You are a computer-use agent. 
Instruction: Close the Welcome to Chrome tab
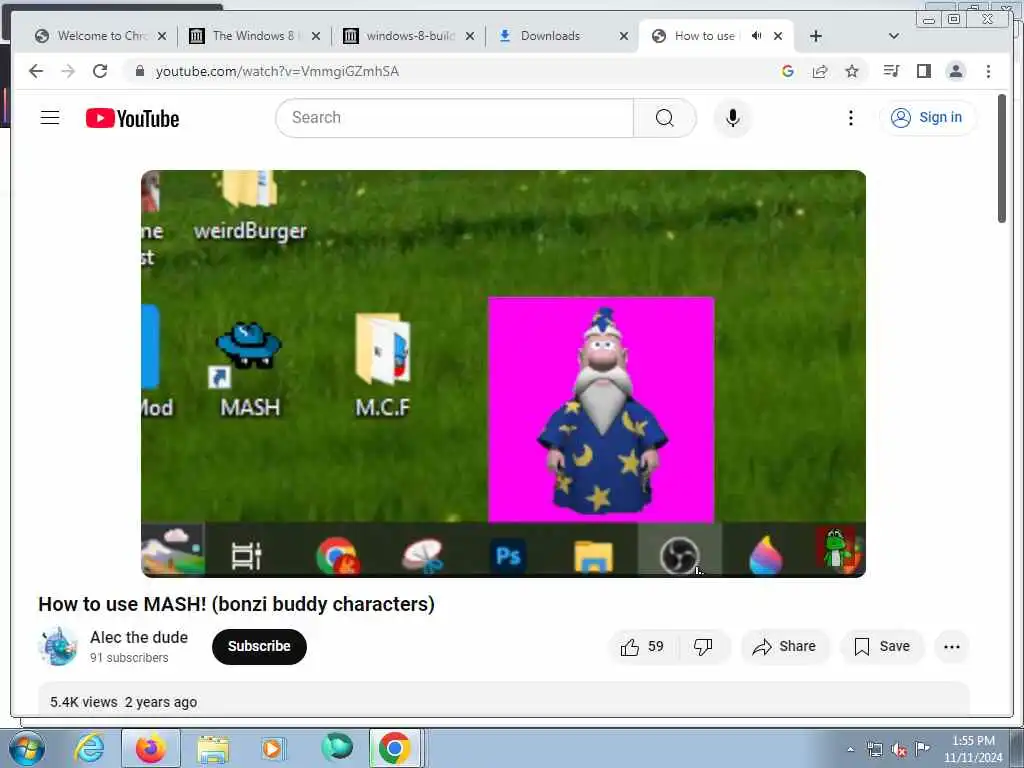click(162, 36)
